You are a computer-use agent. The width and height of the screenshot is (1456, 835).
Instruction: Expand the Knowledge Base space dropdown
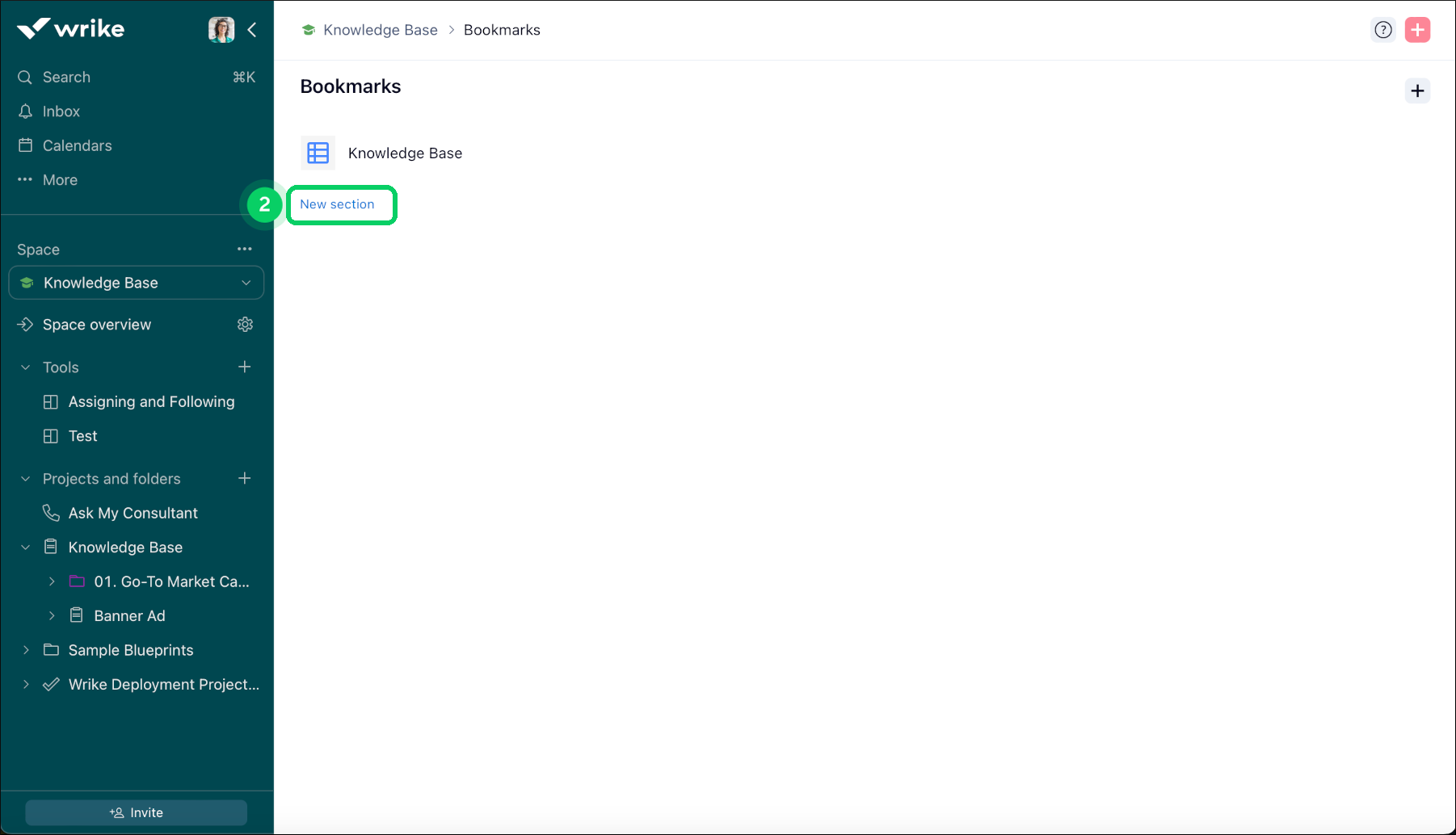click(x=246, y=283)
